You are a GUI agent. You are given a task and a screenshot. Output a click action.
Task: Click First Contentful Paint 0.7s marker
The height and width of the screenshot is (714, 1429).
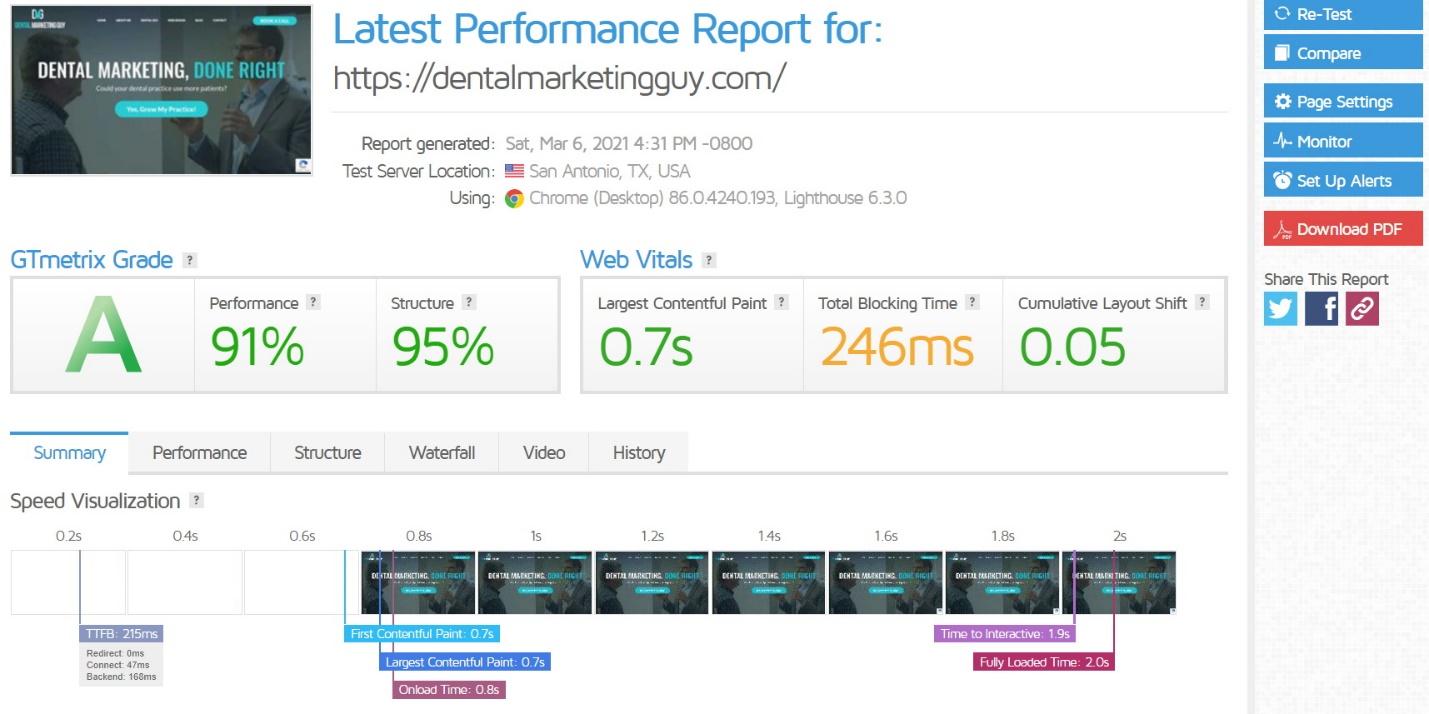(x=422, y=633)
